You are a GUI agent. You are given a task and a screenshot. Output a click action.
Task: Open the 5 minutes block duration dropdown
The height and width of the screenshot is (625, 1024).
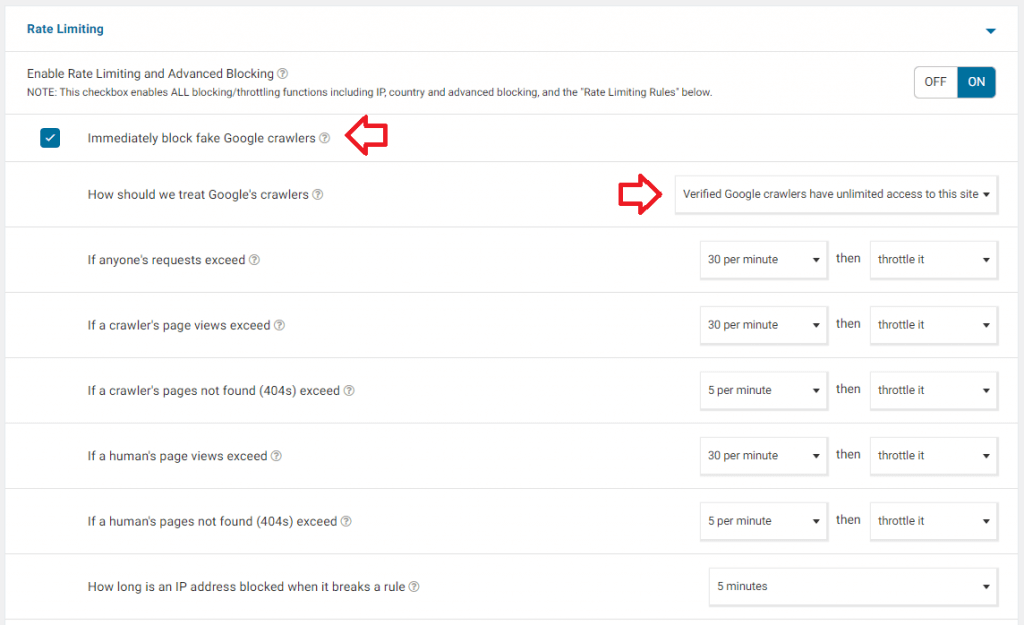(x=853, y=586)
